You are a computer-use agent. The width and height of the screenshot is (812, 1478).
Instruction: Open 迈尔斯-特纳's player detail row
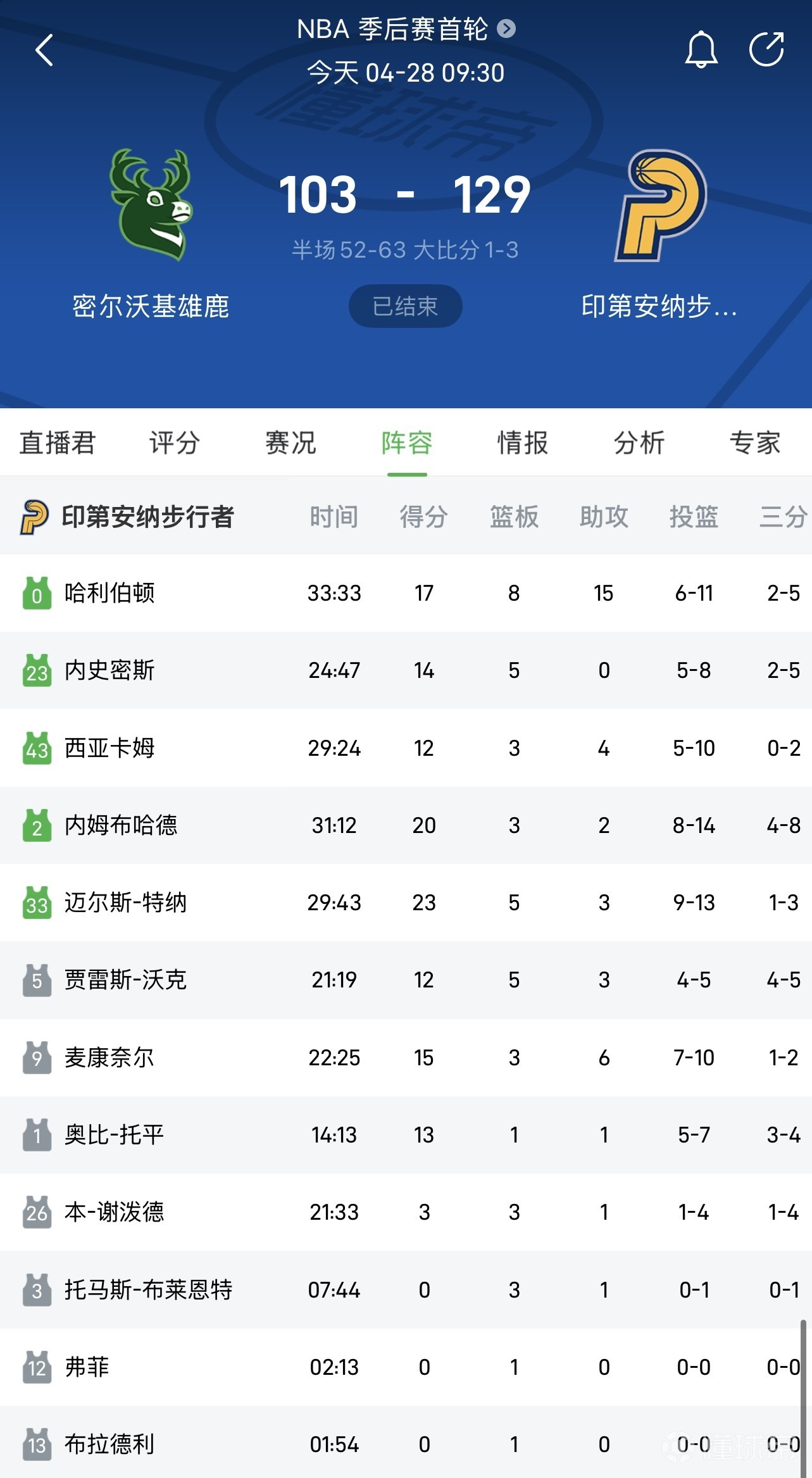[x=405, y=903]
